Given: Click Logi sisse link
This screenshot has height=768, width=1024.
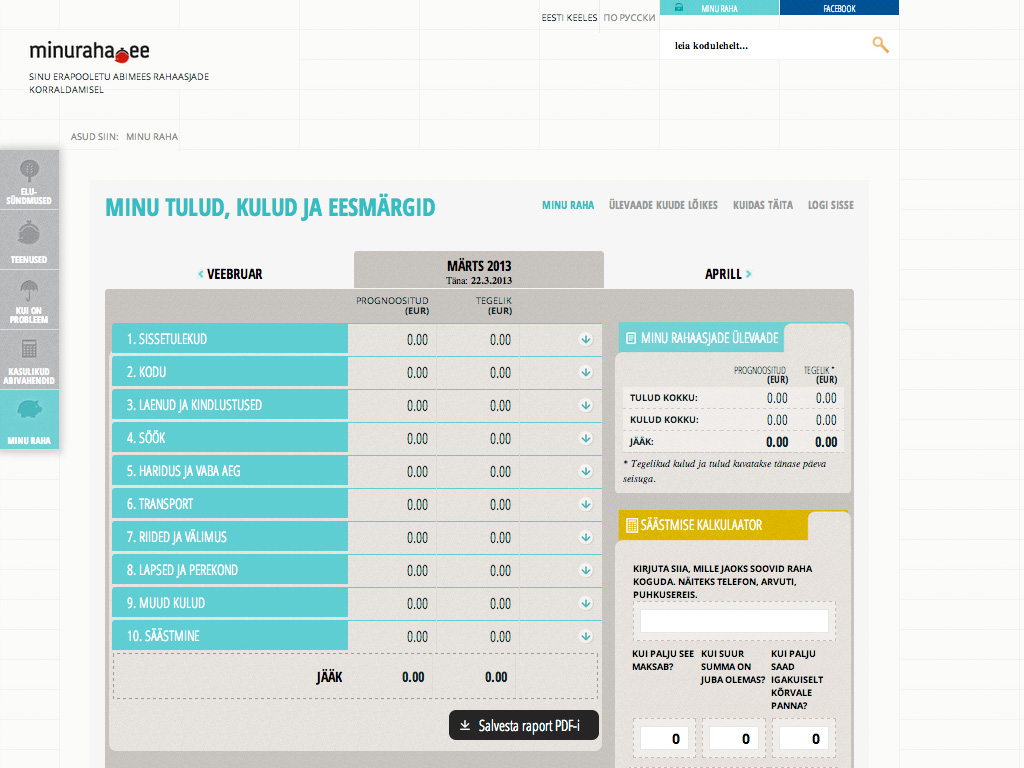Looking at the screenshot, I should [830, 205].
